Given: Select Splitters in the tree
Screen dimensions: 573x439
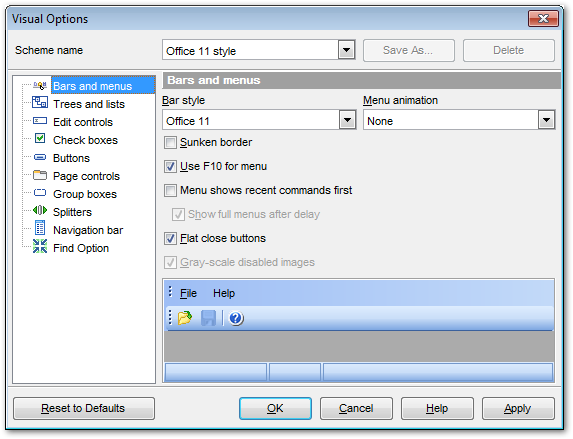Looking at the screenshot, I should point(72,212).
